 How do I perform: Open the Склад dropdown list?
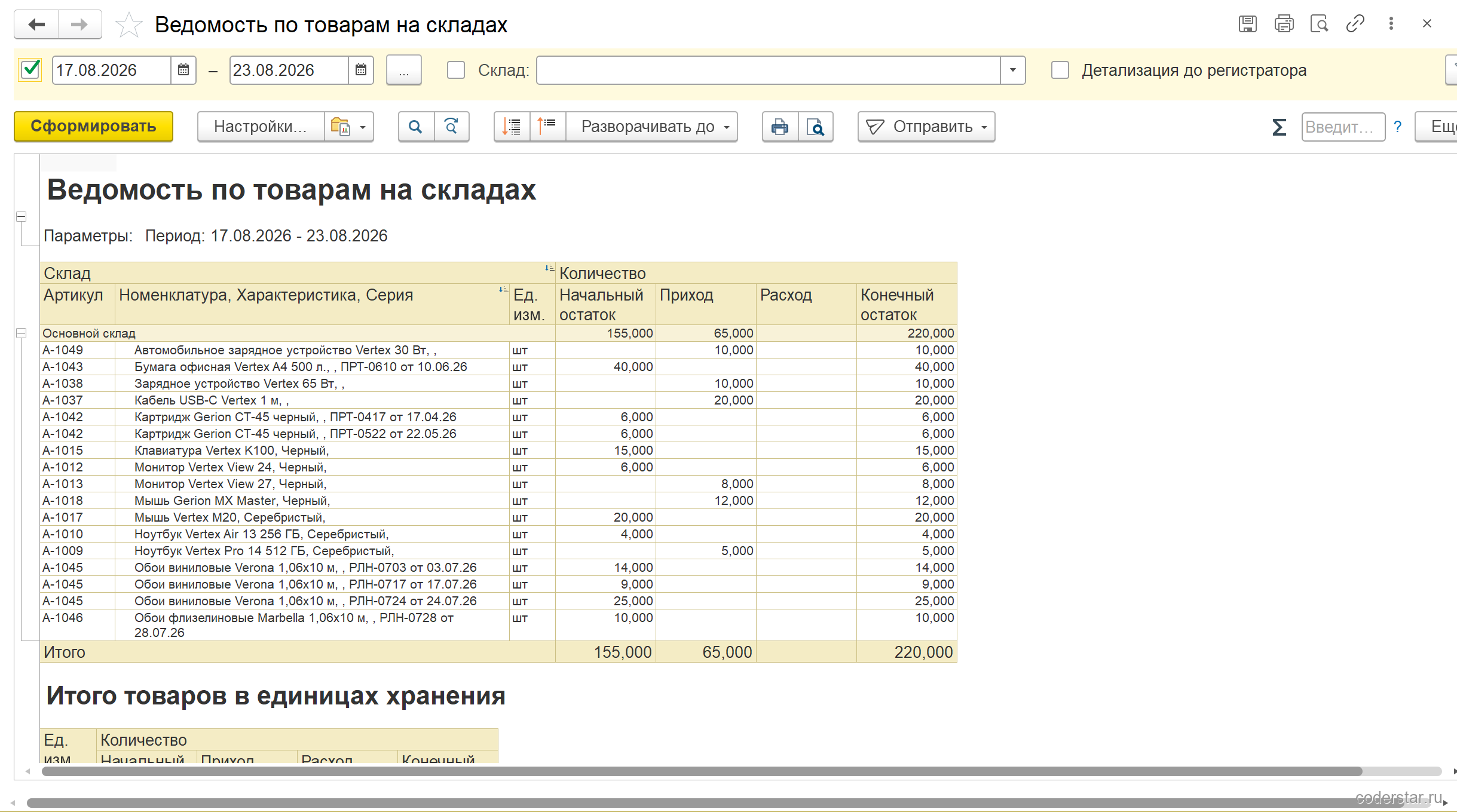1013,71
